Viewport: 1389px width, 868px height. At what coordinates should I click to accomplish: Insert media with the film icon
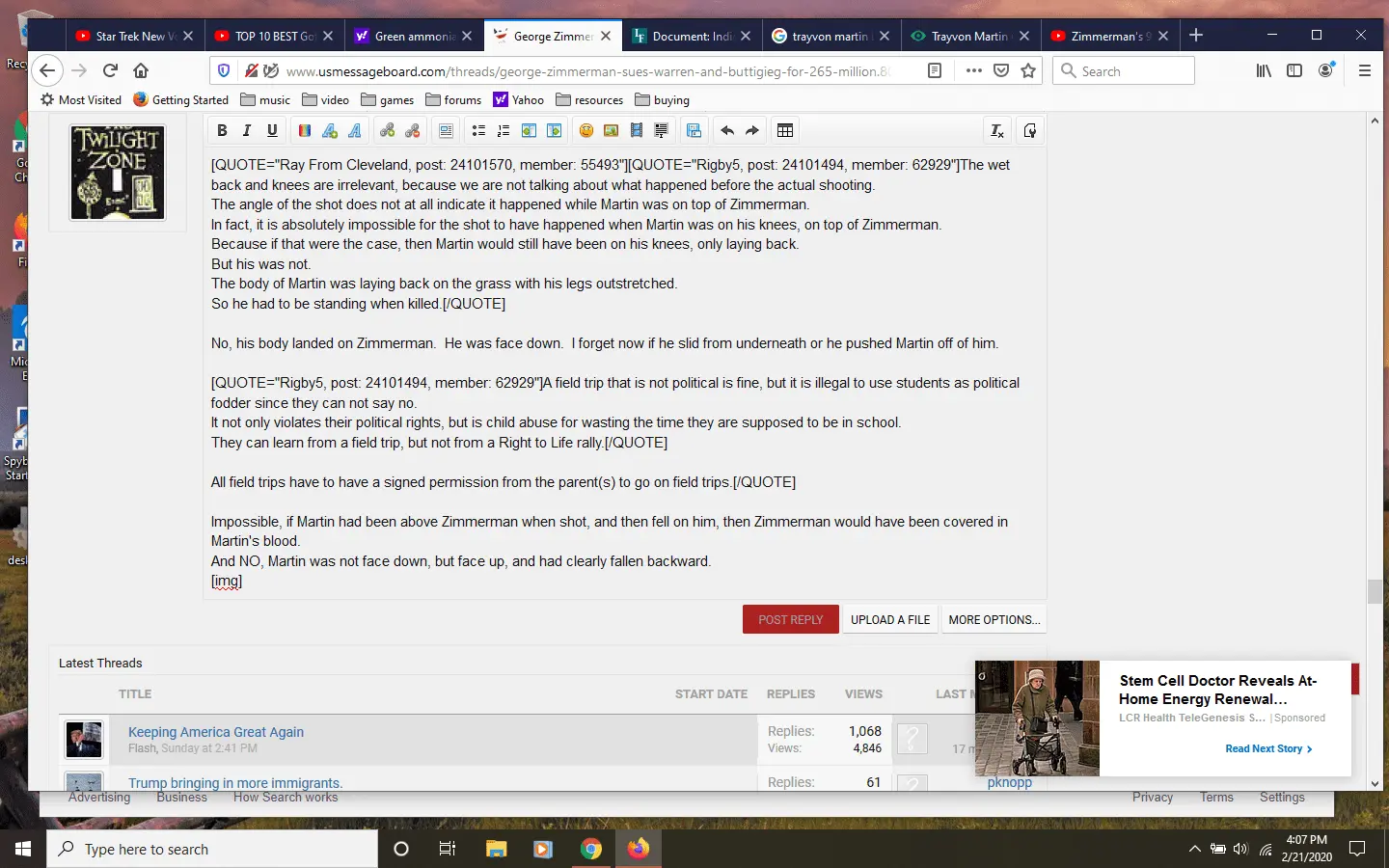pyautogui.click(x=637, y=131)
